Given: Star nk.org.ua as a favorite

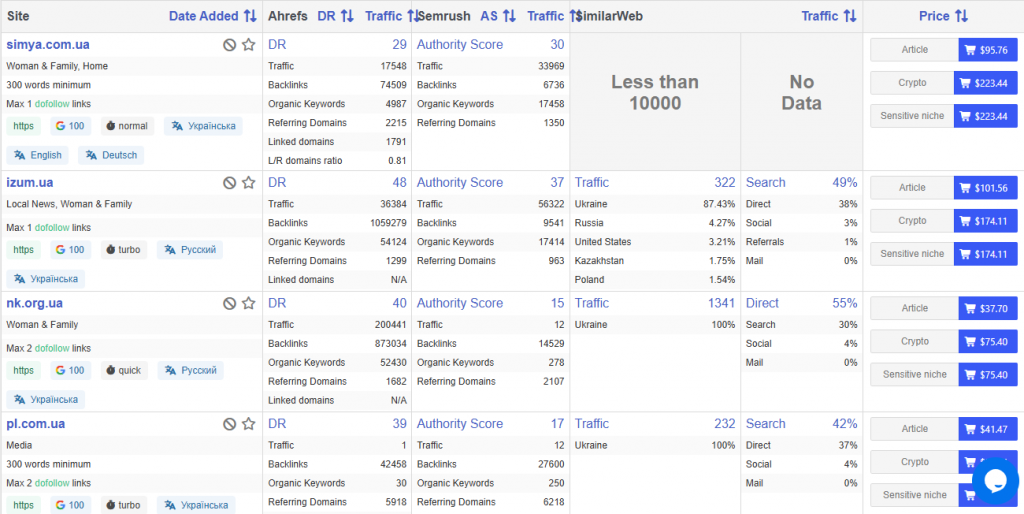Looking at the screenshot, I should pos(248,303).
